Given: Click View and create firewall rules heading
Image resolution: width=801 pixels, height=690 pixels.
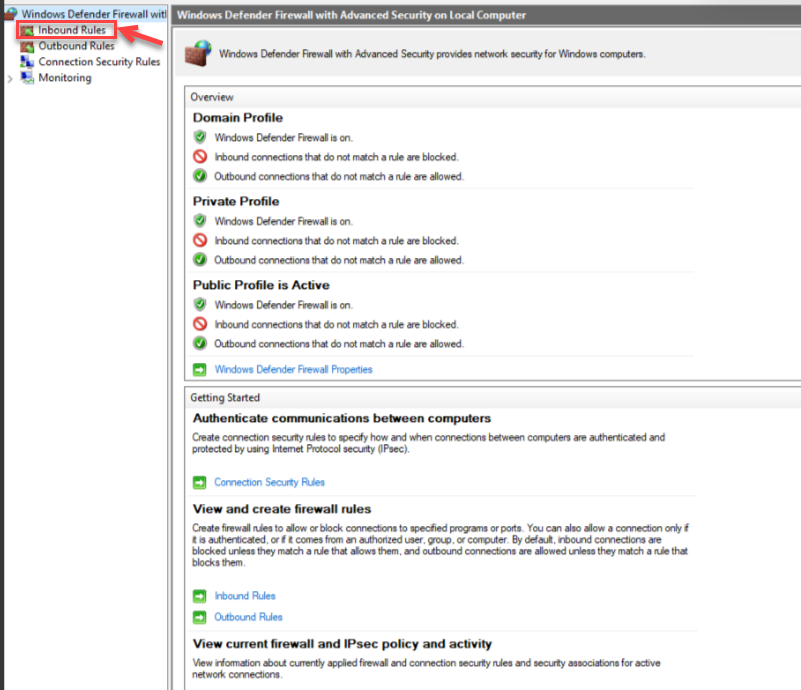Looking at the screenshot, I should coord(281,509).
